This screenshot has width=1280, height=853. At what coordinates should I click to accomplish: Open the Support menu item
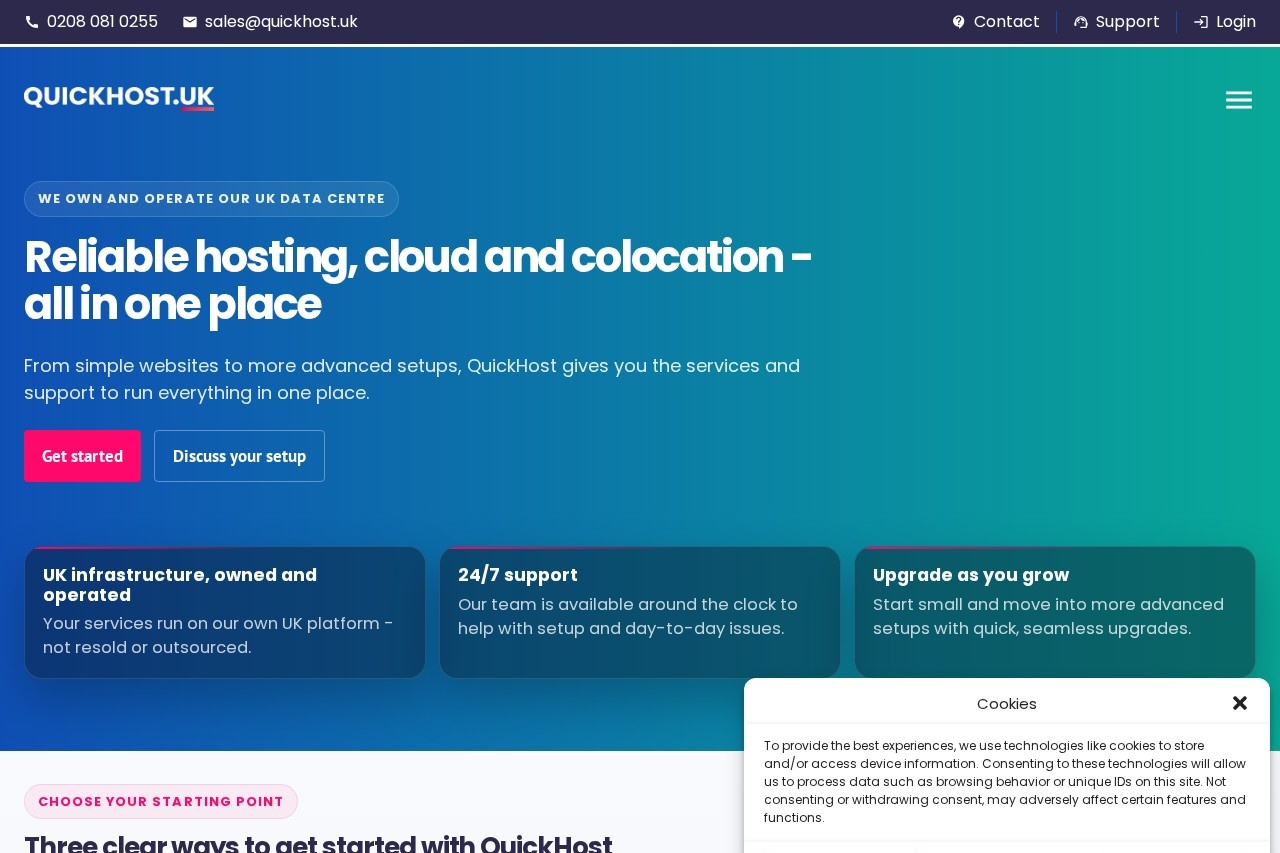1127,21
